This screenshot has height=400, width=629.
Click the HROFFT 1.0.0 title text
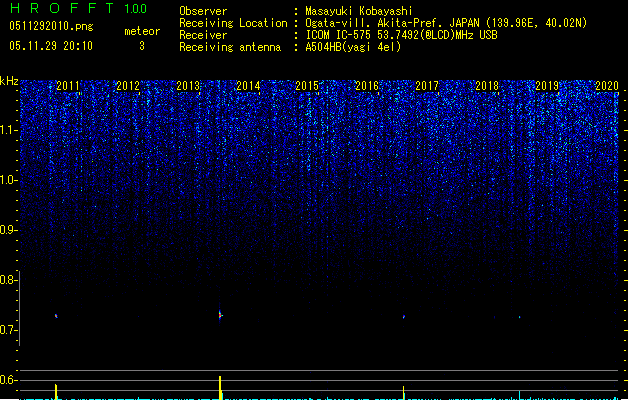(x=79, y=8)
